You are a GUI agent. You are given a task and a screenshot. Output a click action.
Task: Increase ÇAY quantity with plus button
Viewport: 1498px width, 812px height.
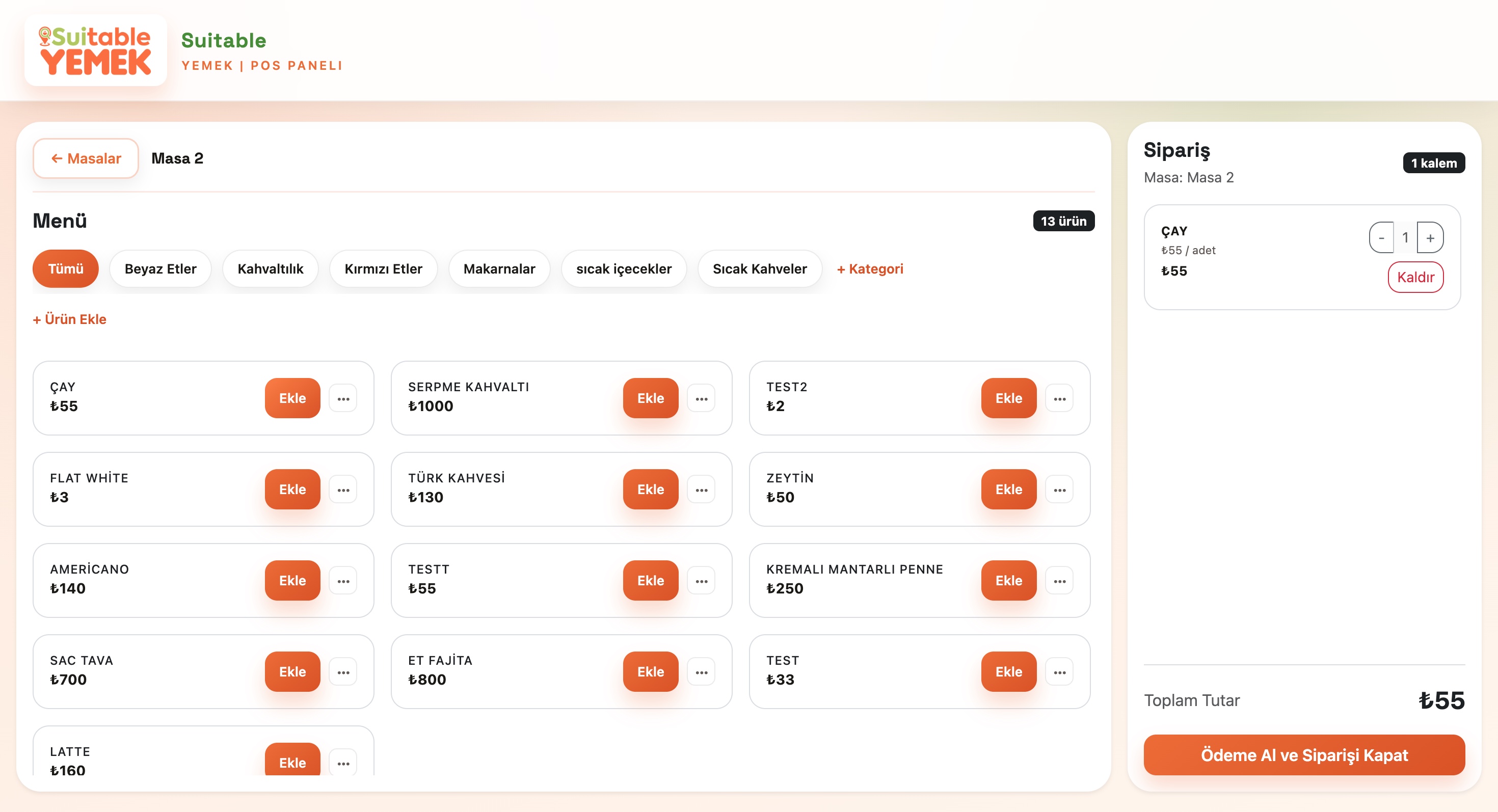1430,238
